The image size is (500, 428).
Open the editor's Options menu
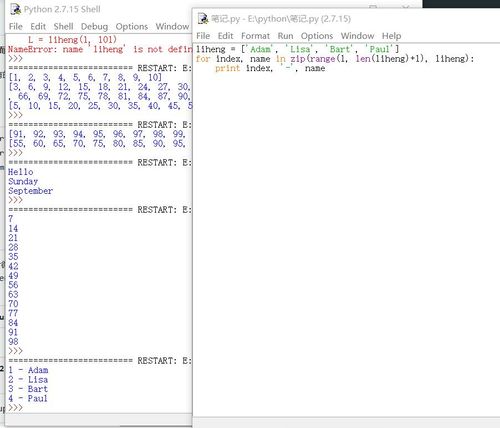[317, 36]
